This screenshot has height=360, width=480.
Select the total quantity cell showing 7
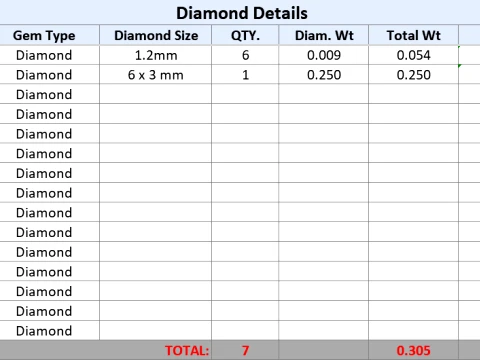pos(245,350)
